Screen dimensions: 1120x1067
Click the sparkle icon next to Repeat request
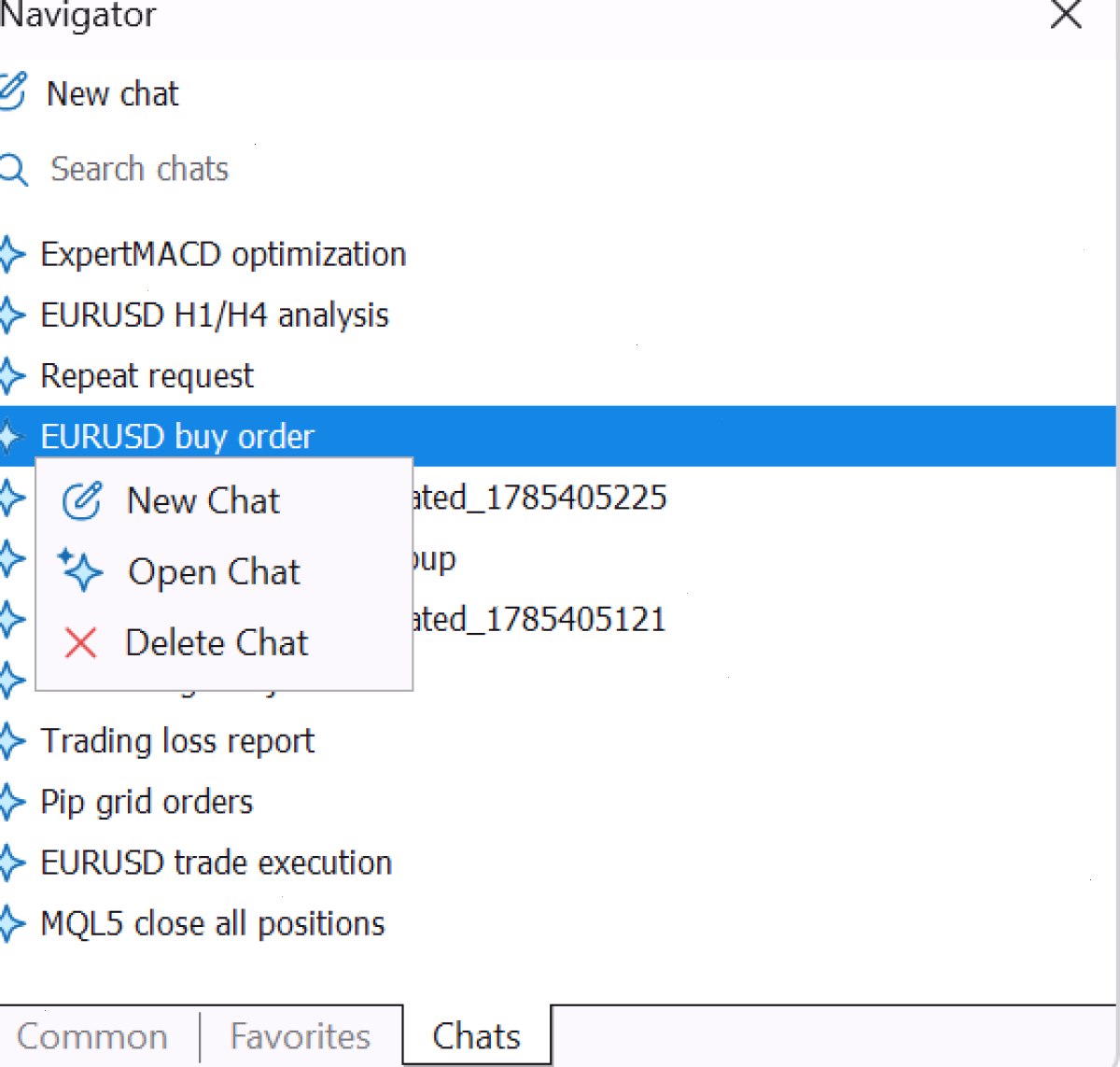pos(11,376)
